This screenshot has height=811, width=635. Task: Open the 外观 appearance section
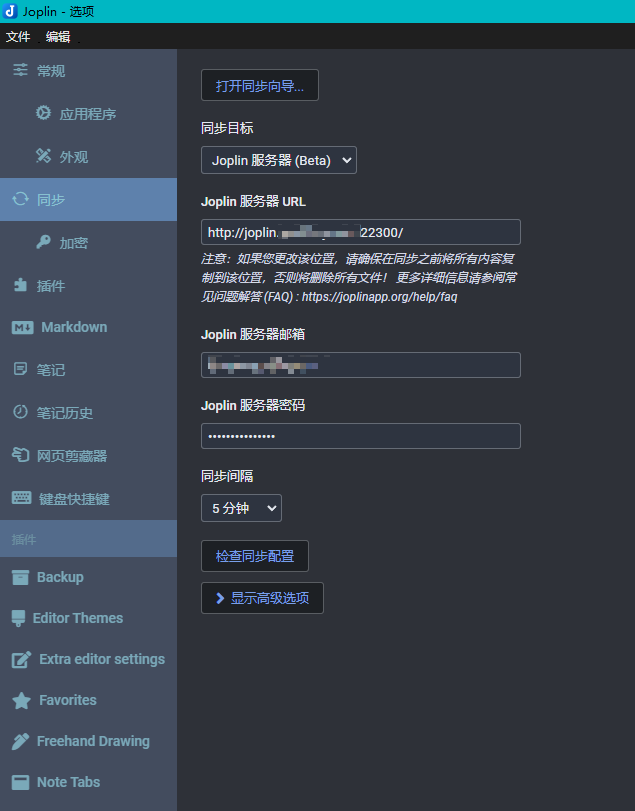click(88, 156)
